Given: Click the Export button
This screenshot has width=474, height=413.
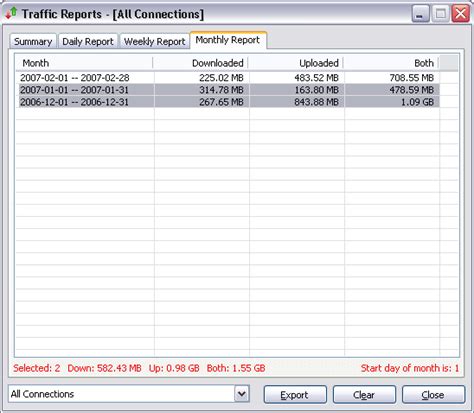Looking at the screenshot, I should (x=295, y=395).
